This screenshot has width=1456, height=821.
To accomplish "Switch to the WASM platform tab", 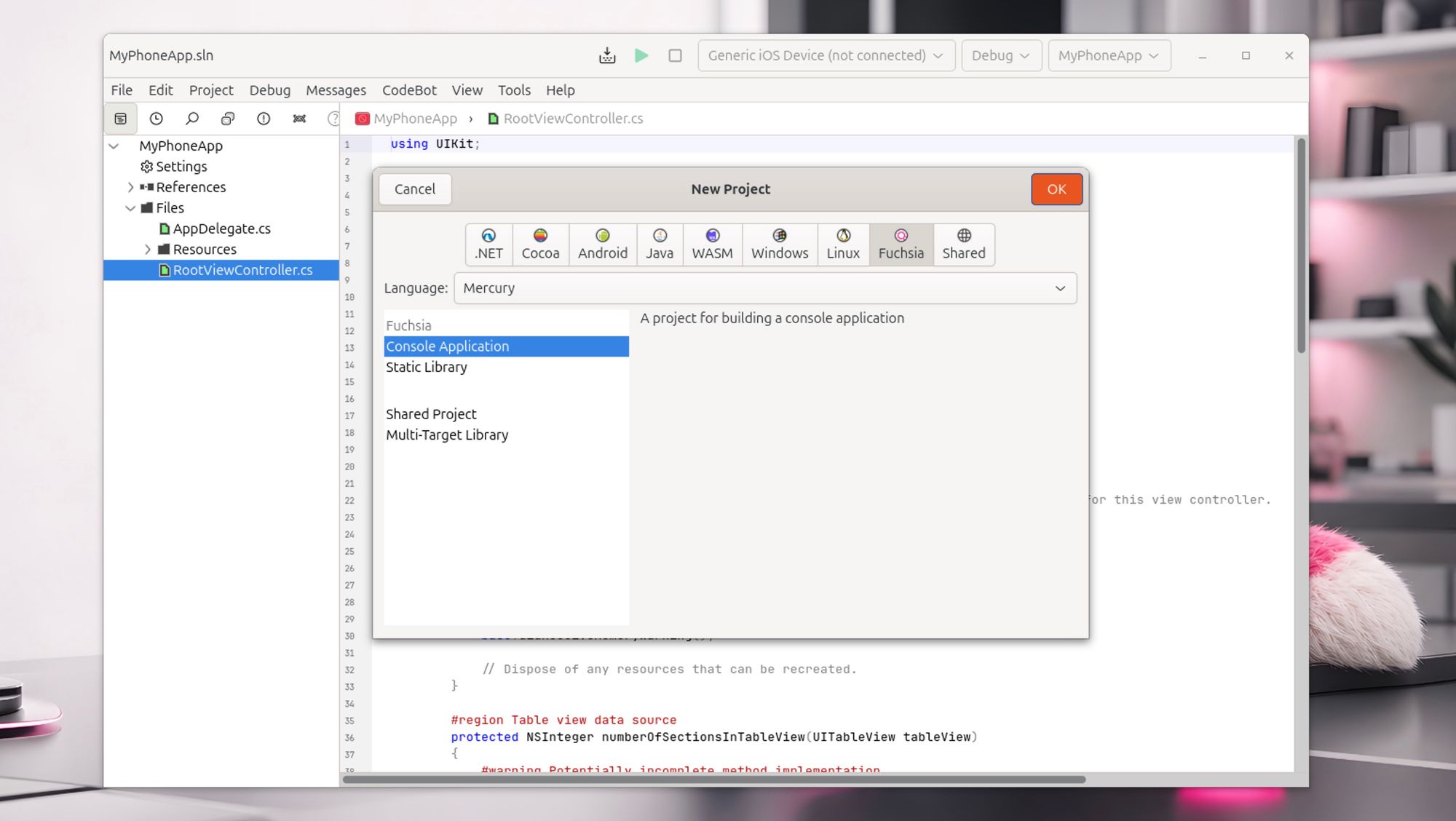I will coord(712,245).
